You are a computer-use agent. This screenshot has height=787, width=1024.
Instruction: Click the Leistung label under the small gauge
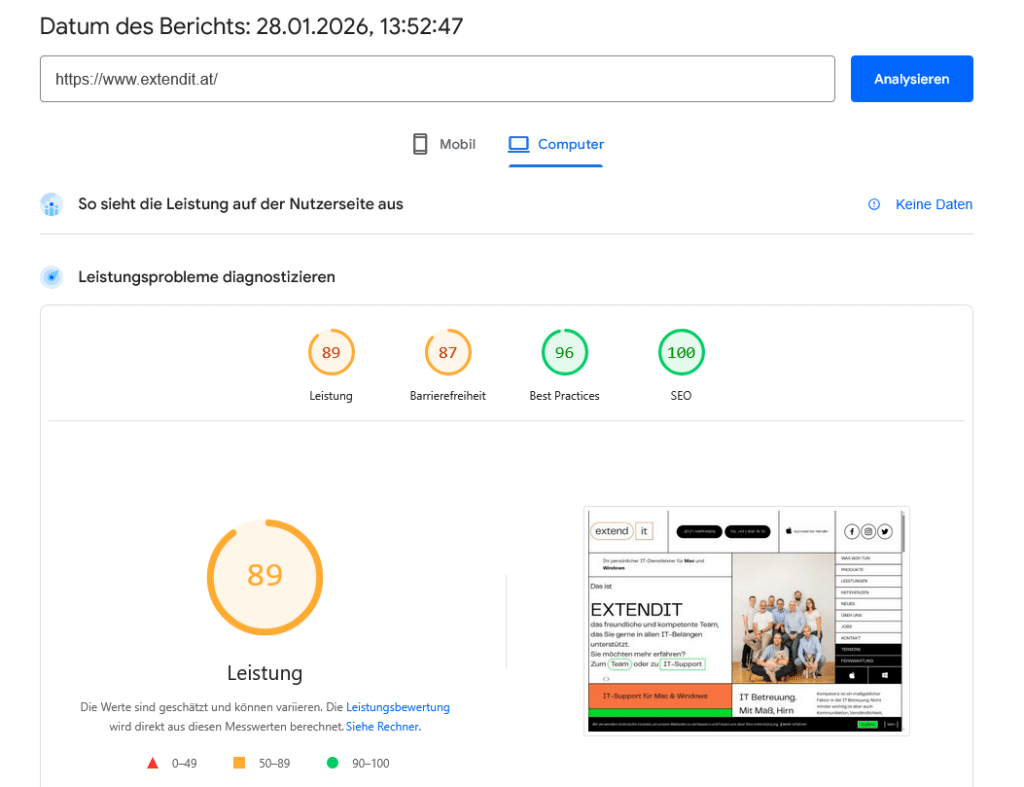click(x=331, y=396)
